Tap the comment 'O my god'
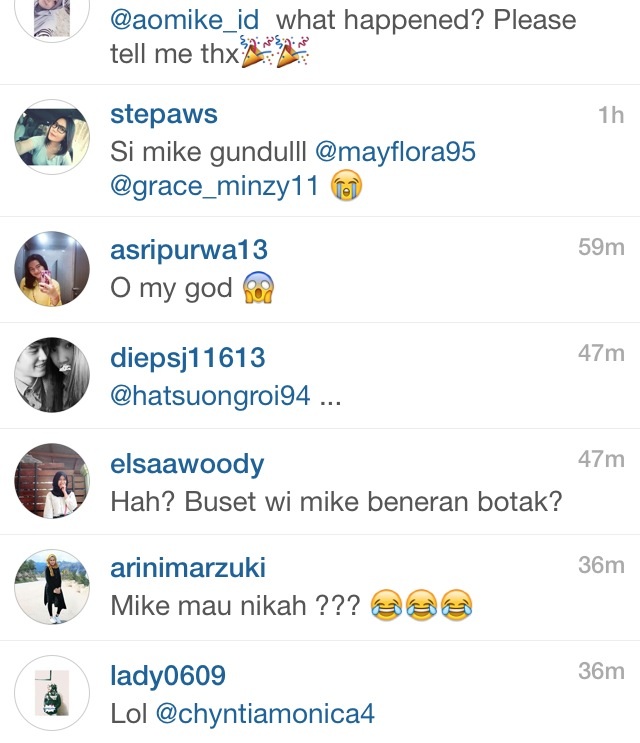640x743 pixels. coord(192,288)
